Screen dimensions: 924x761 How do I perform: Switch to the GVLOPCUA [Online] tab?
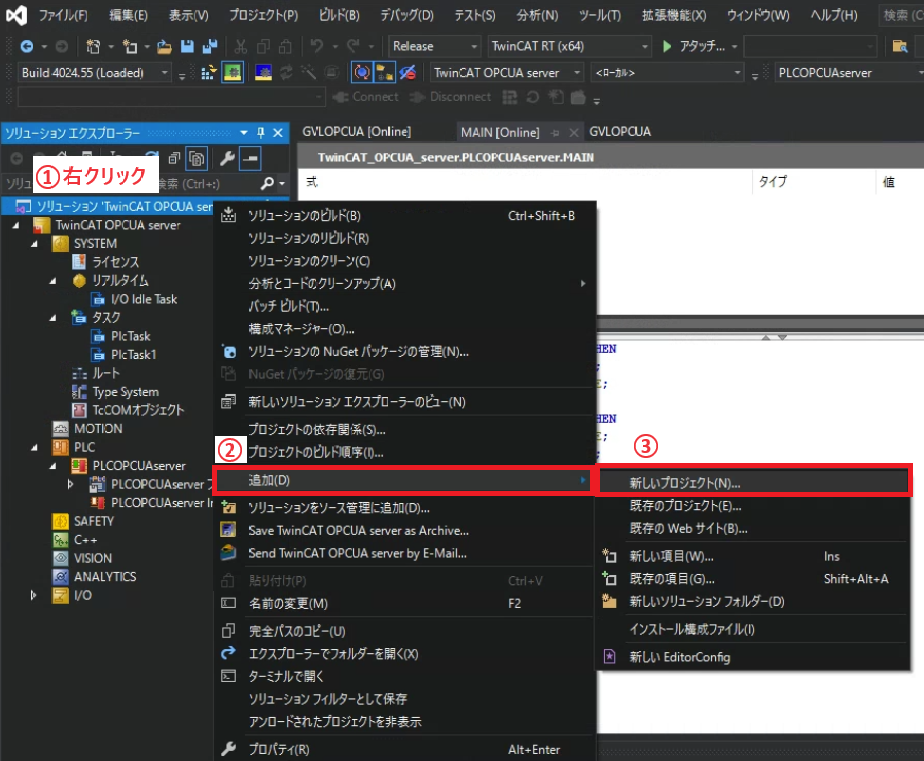tap(357, 131)
